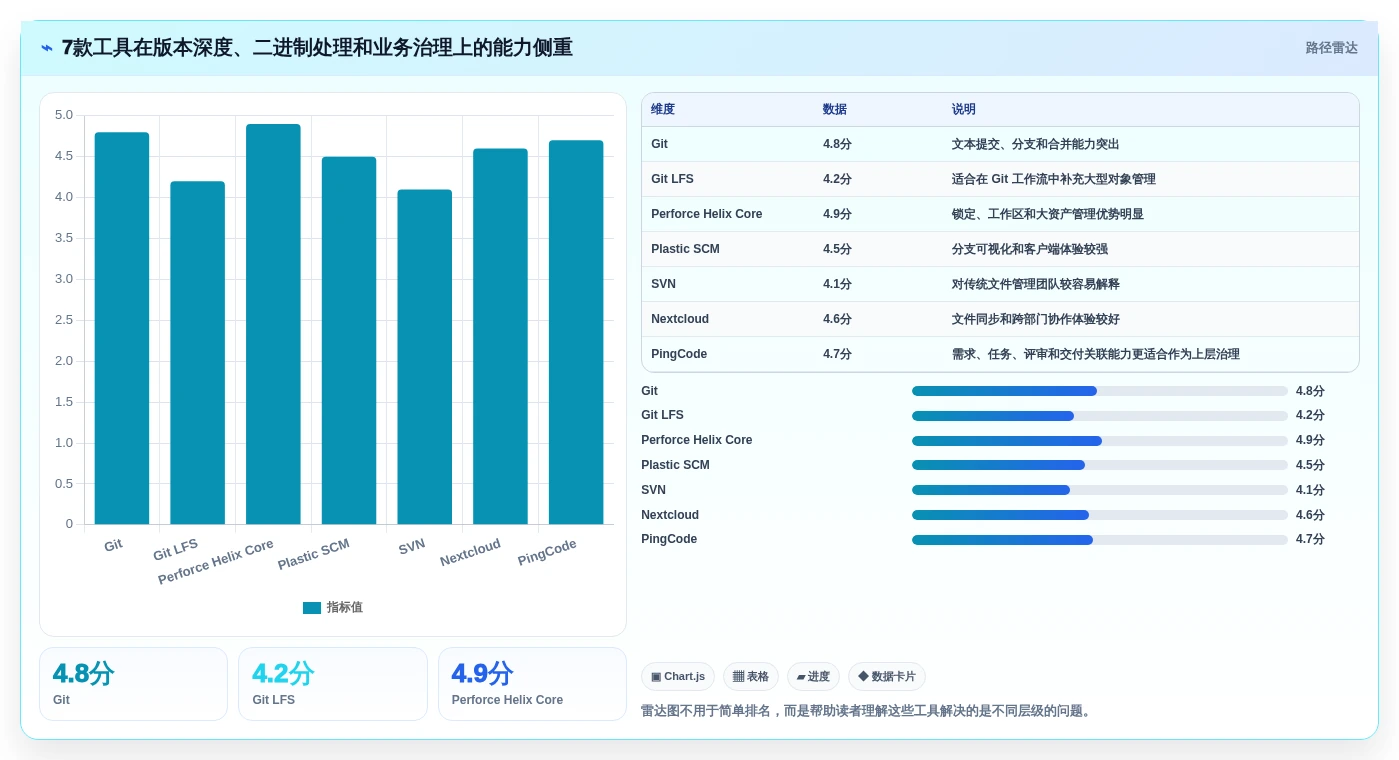Click the Perforce Helix Core chart bar
This screenshot has height=760, width=1399.
(x=273, y=324)
